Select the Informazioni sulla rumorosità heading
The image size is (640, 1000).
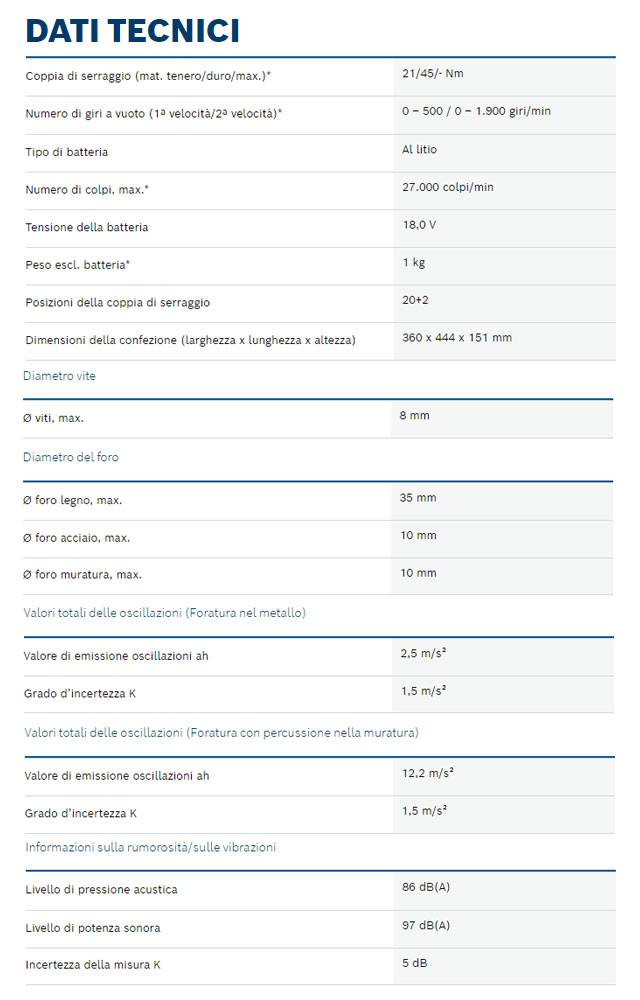point(150,847)
